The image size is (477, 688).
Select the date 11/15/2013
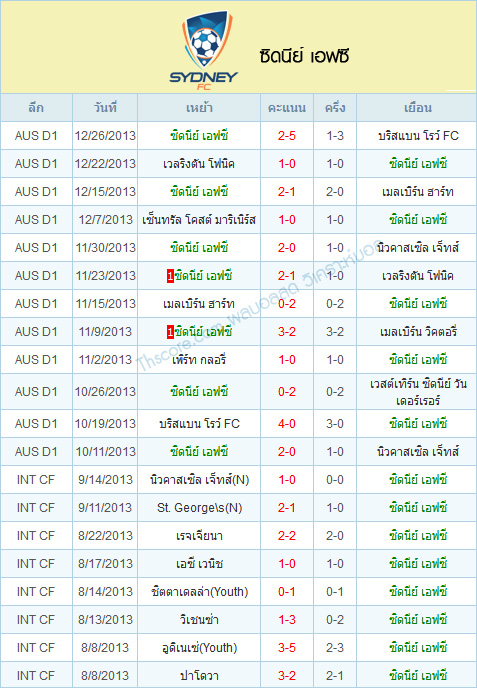point(105,304)
